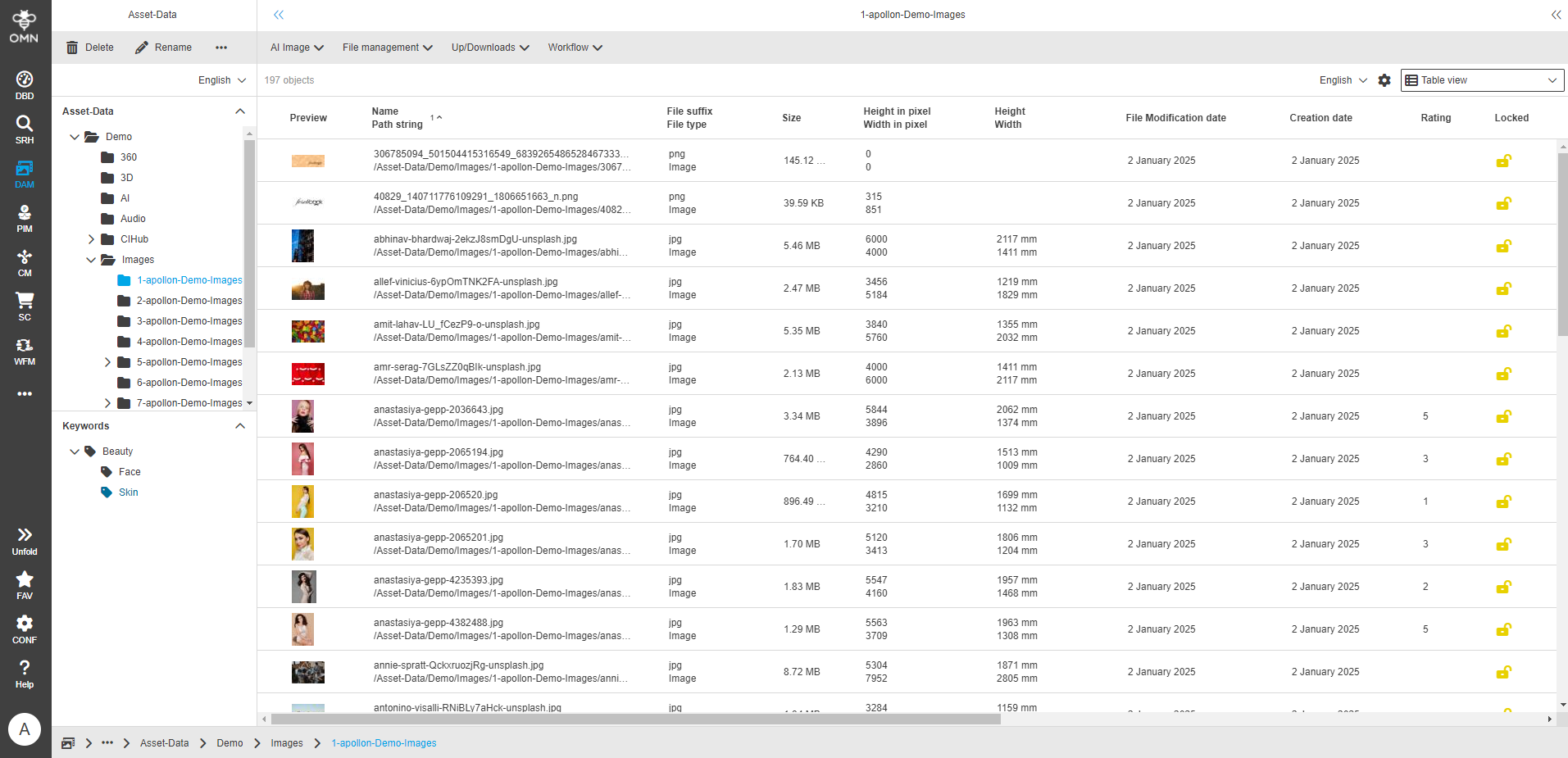Open table settings with the gear icon
The image size is (1568, 758).
click(x=1384, y=79)
